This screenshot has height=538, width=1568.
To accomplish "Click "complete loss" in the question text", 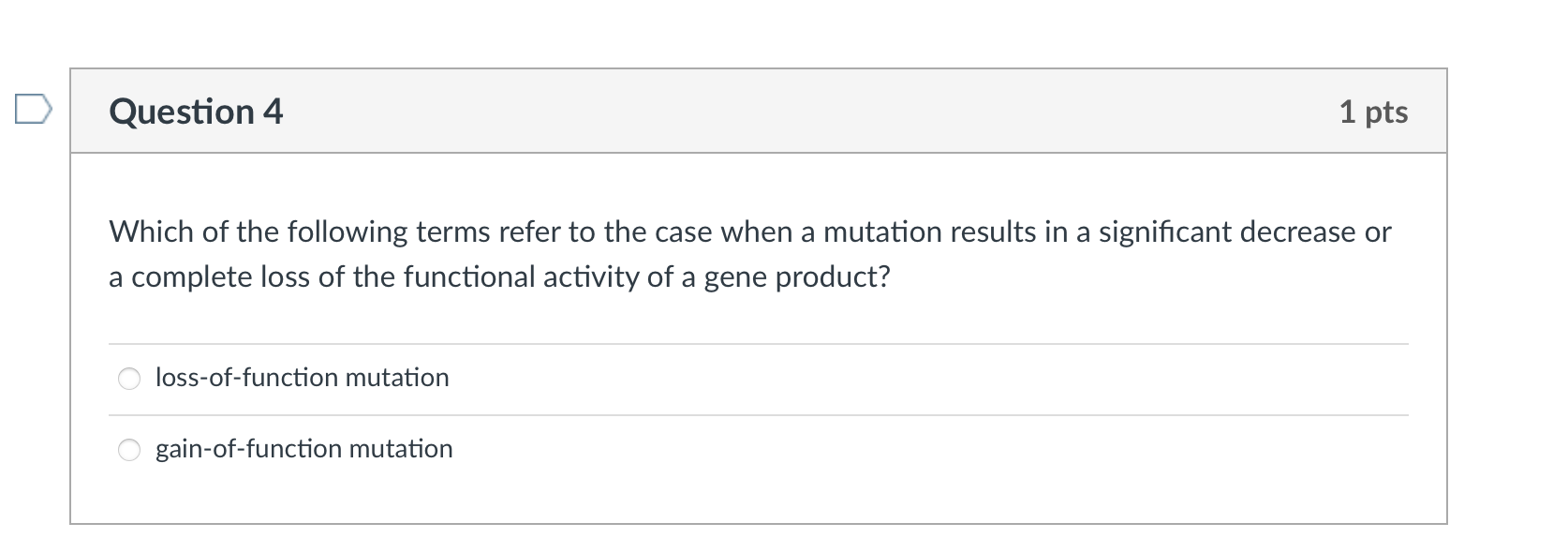I will click(x=217, y=277).
